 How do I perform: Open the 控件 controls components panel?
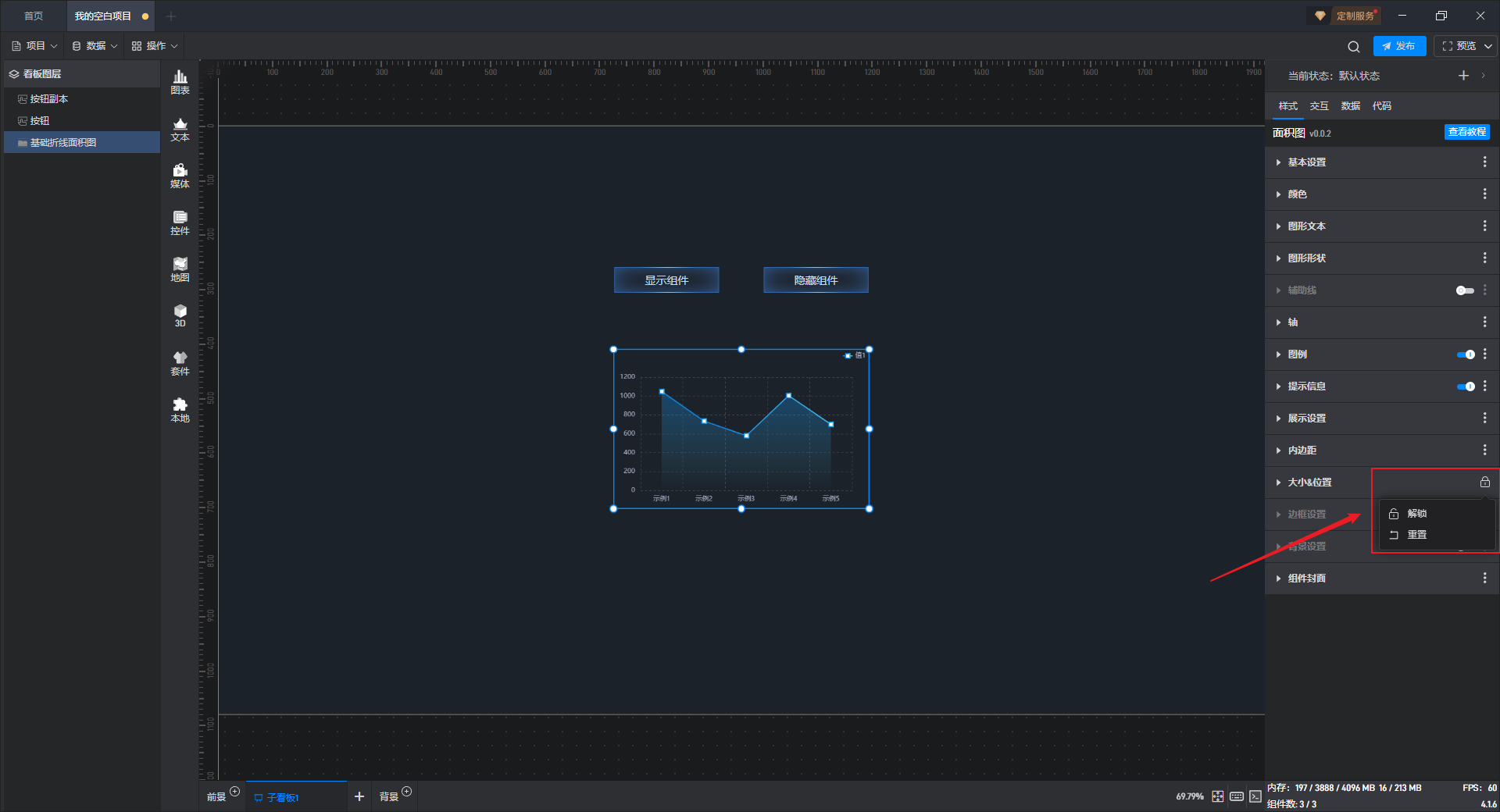[x=180, y=223]
